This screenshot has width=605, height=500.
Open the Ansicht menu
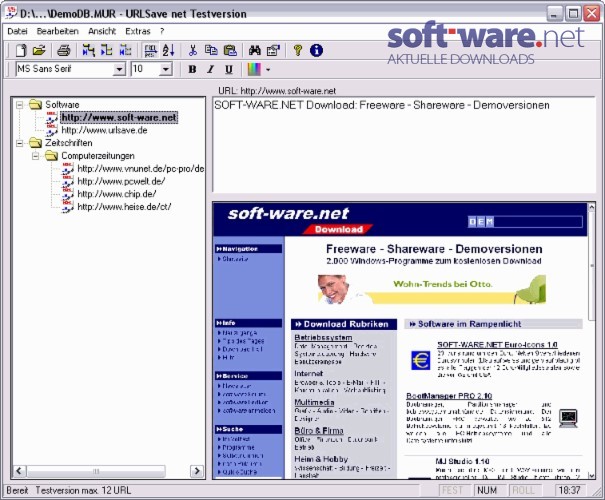[x=102, y=31]
